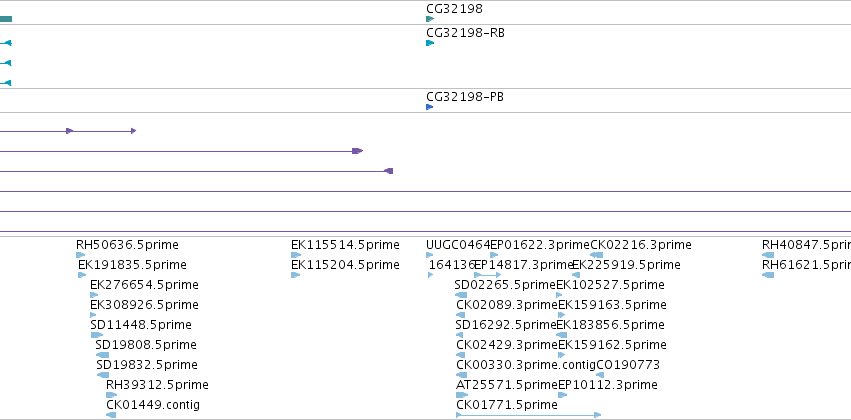Open the EK115514.5prime label
Screen dimensions: 851x420
coord(345,245)
